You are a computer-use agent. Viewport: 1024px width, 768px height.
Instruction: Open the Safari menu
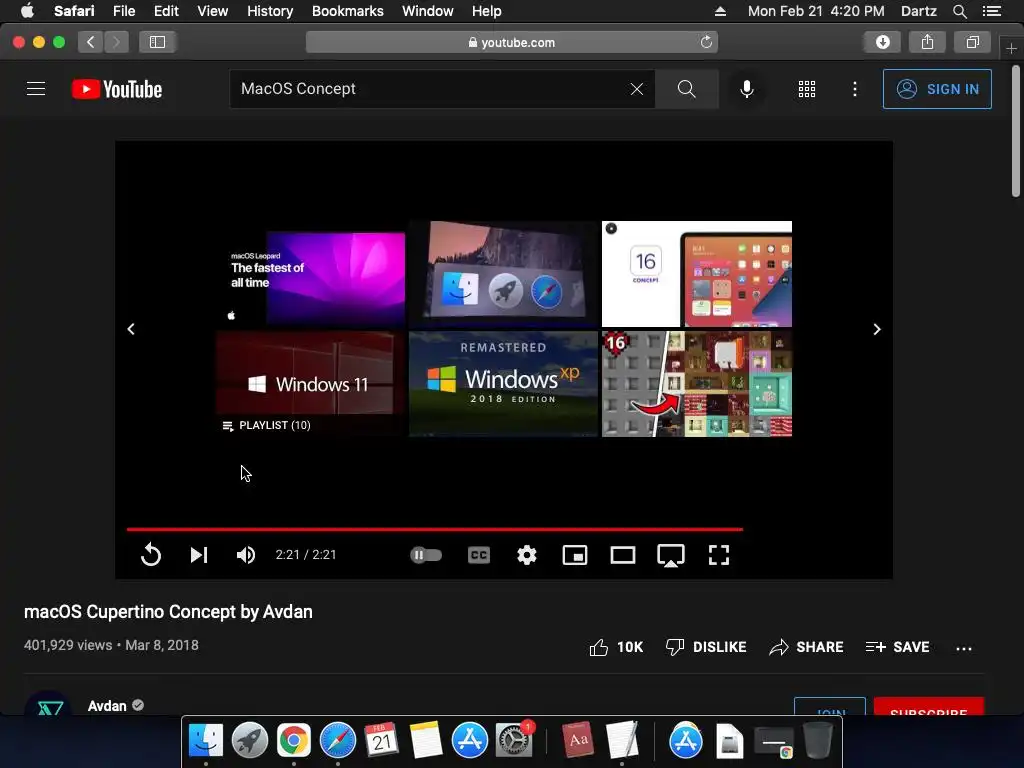pyautogui.click(x=74, y=11)
